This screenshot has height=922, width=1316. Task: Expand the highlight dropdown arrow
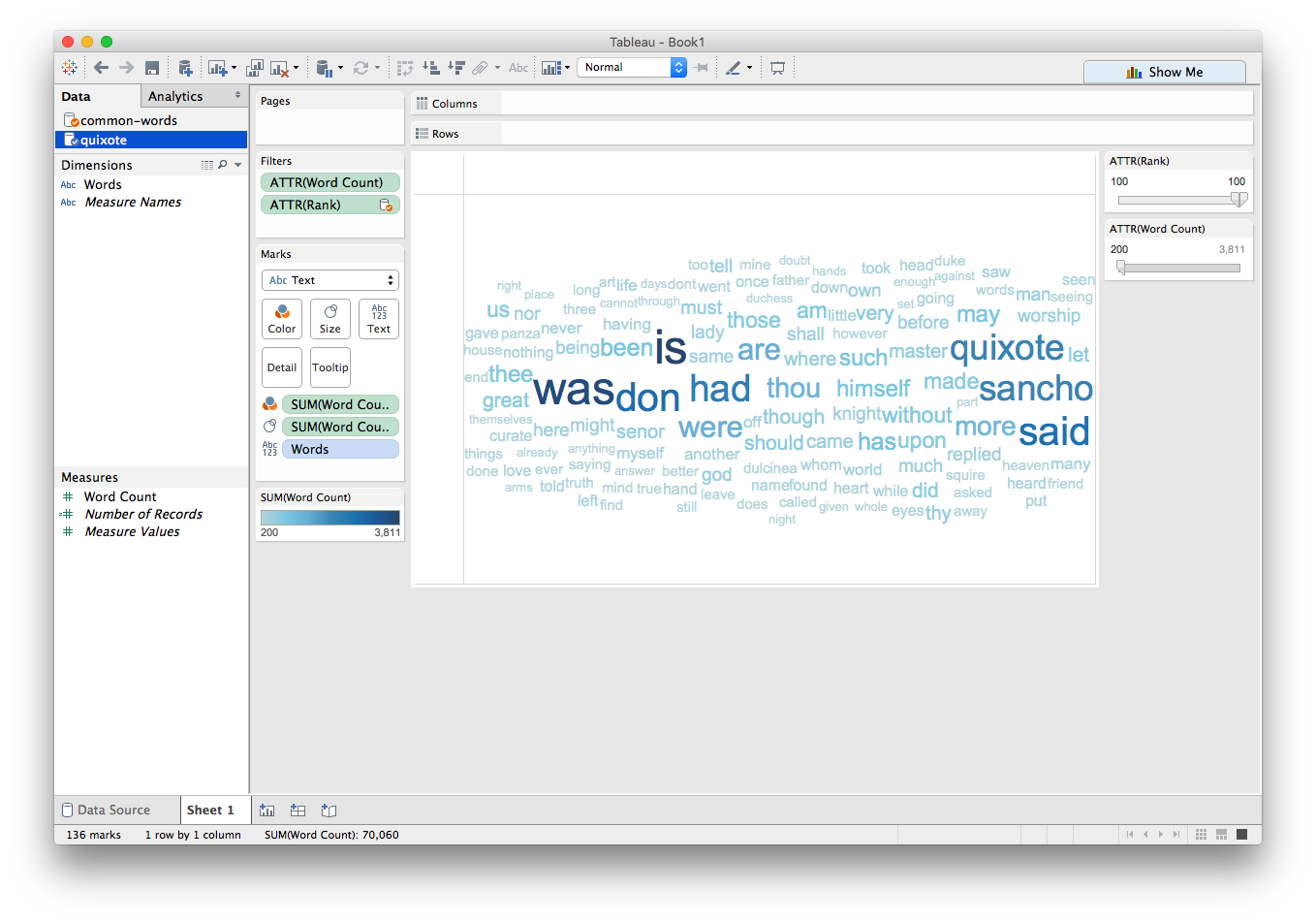point(749,68)
